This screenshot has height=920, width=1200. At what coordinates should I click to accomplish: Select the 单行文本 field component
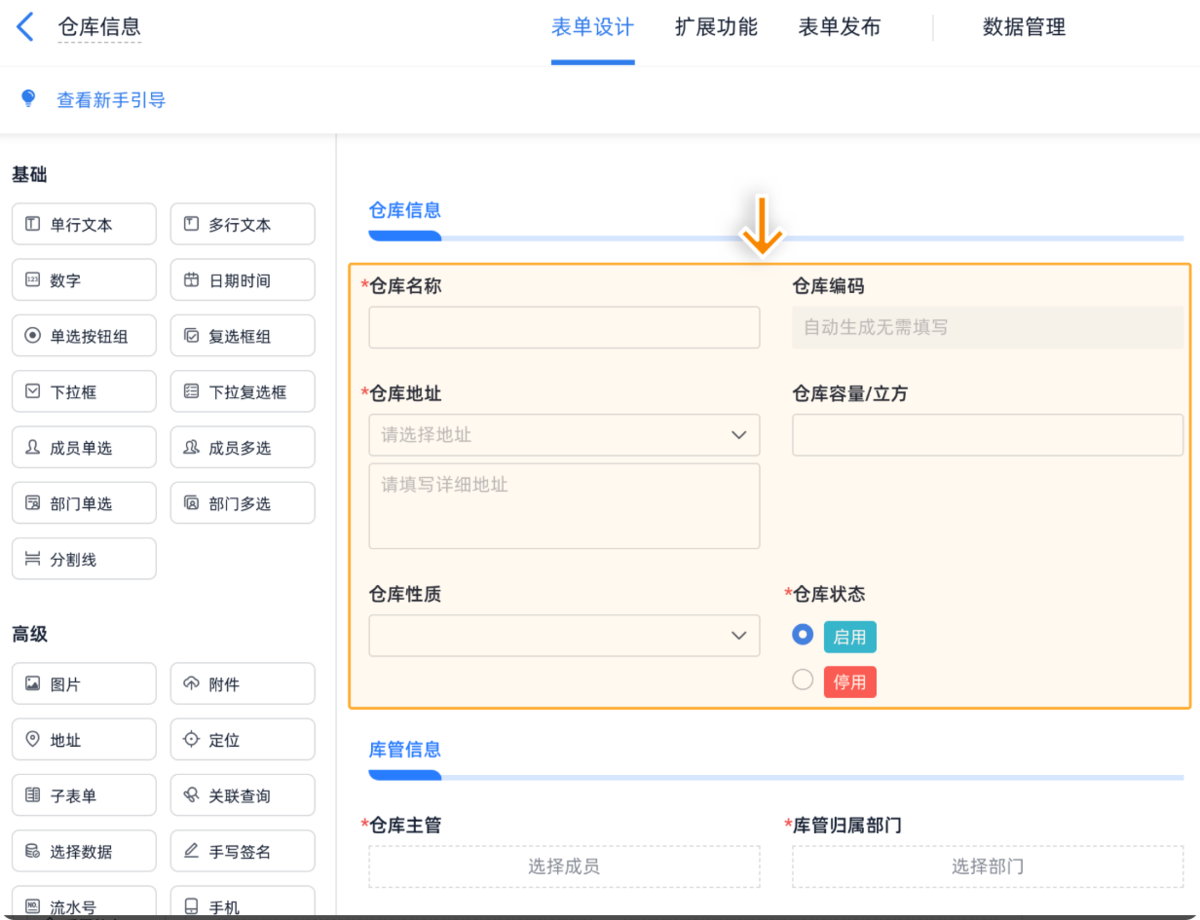tap(84, 225)
